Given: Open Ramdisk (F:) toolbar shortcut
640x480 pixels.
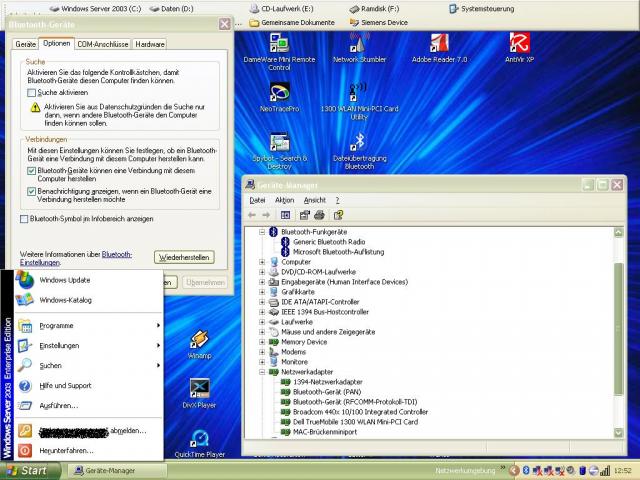Looking at the screenshot, I should [374, 9].
